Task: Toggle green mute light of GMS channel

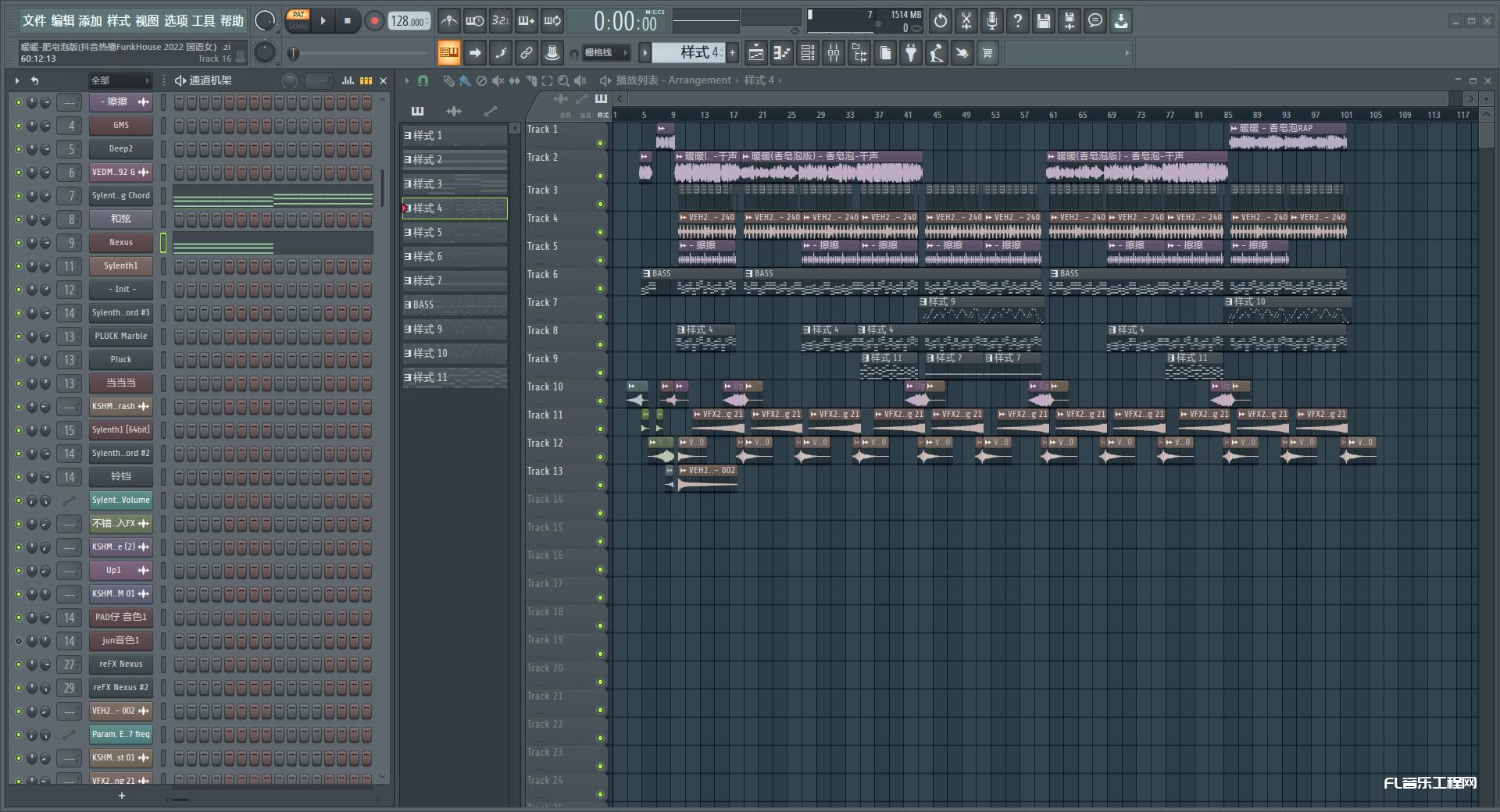Action: [x=18, y=126]
